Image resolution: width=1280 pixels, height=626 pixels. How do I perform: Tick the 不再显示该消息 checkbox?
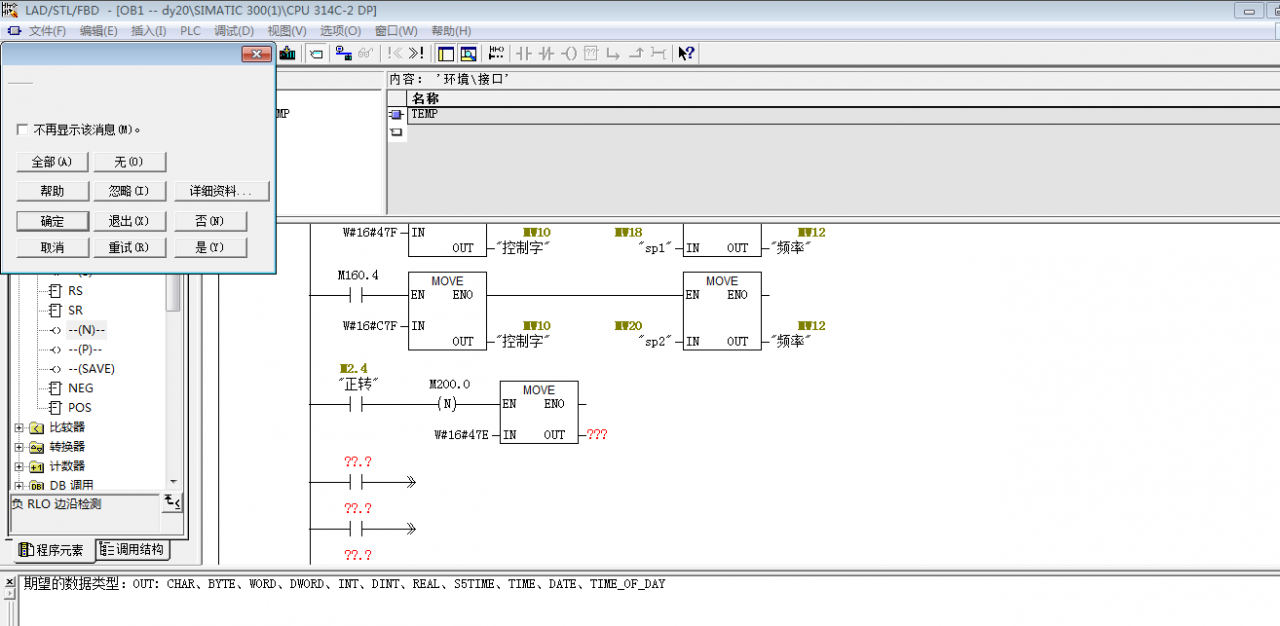point(22,130)
